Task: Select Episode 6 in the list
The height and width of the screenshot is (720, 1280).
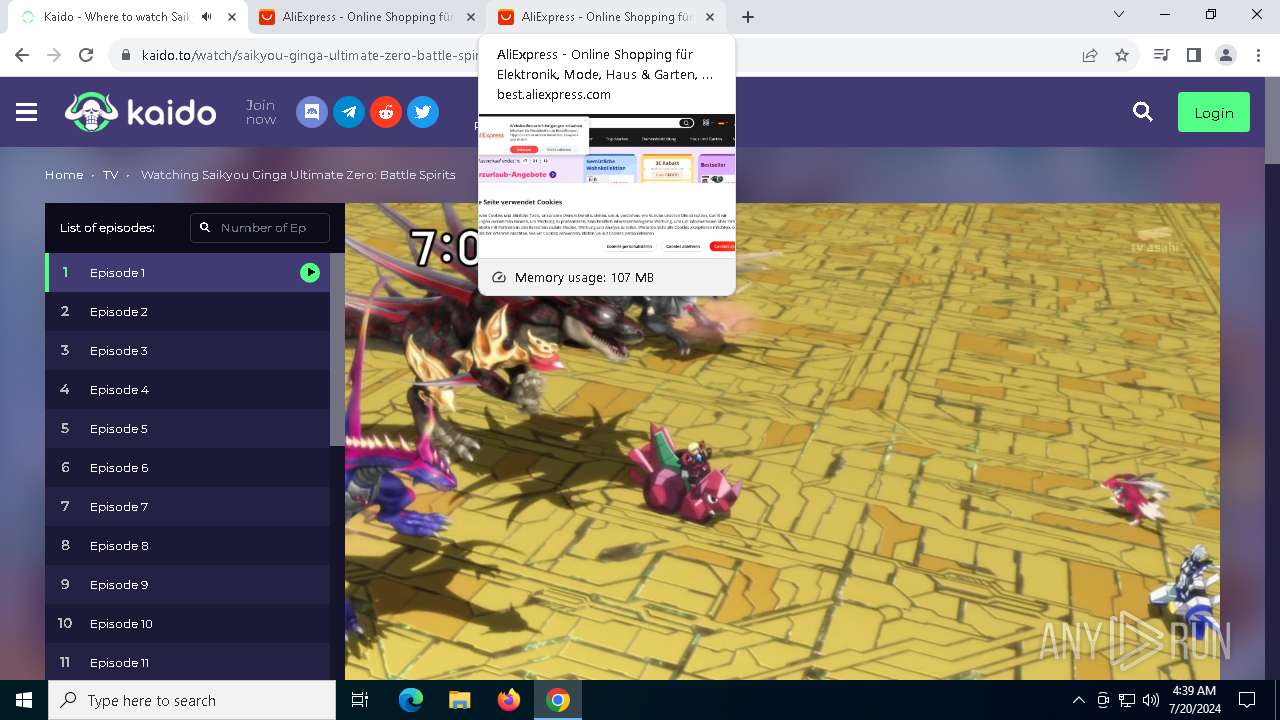Action: pos(187,467)
